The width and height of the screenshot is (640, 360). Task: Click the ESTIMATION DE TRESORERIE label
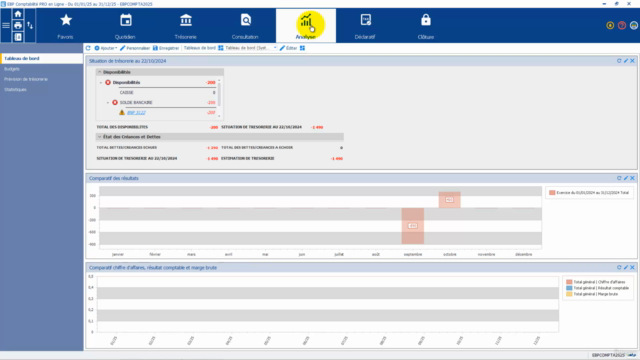click(x=248, y=158)
